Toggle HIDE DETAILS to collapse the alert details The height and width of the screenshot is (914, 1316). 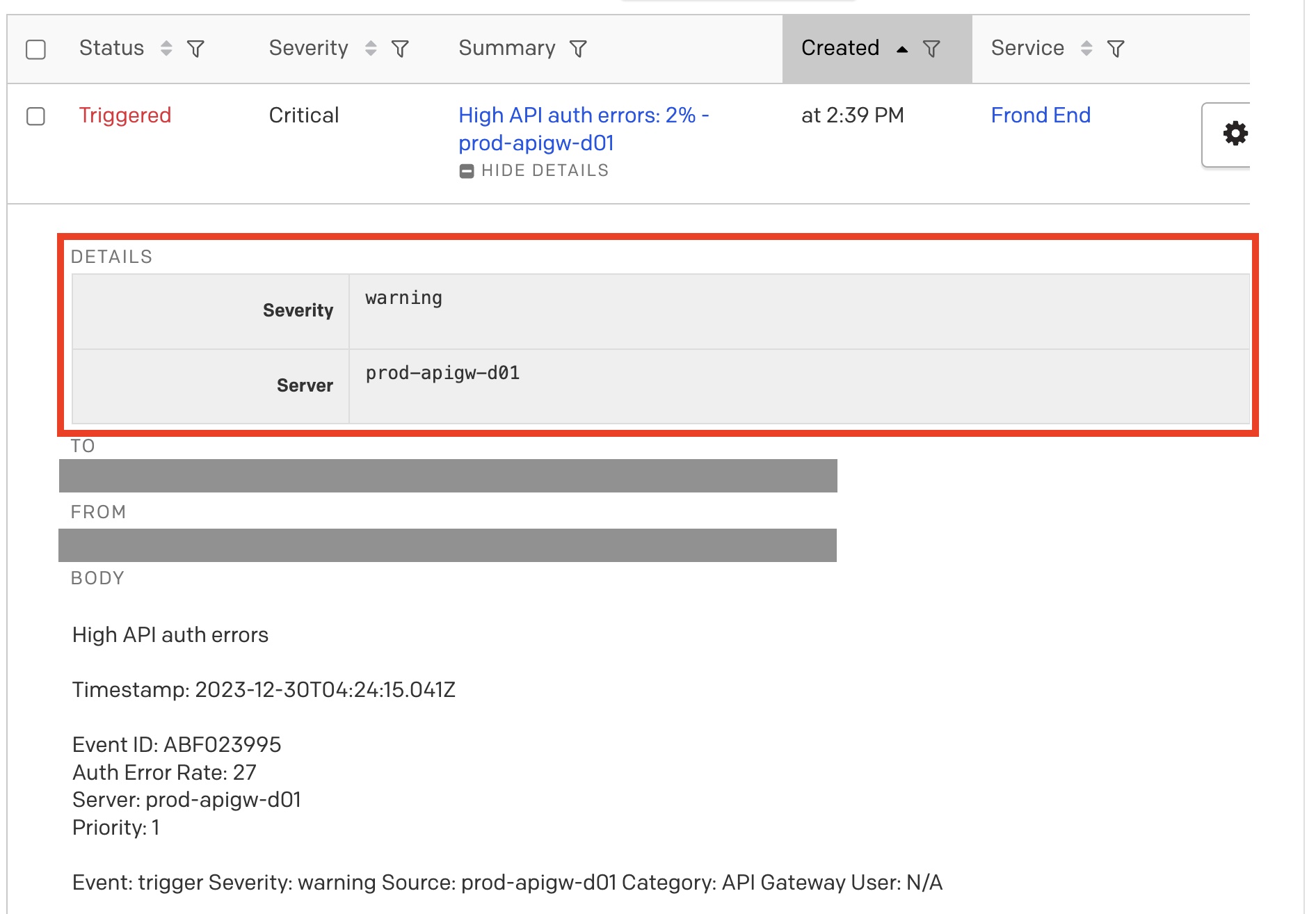pyautogui.click(x=544, y=170)
